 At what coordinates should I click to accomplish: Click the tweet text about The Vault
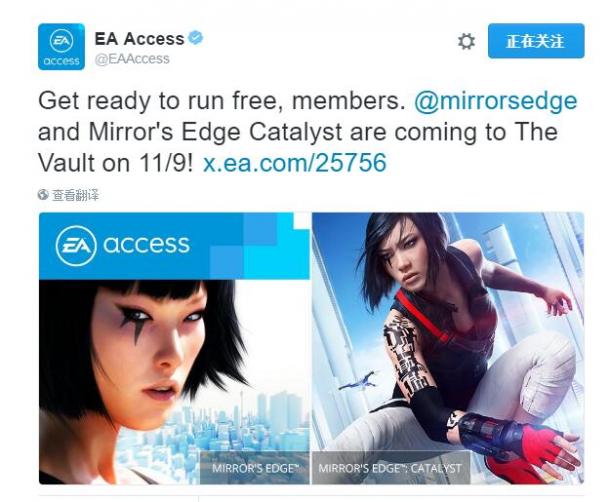pos(307,132)
